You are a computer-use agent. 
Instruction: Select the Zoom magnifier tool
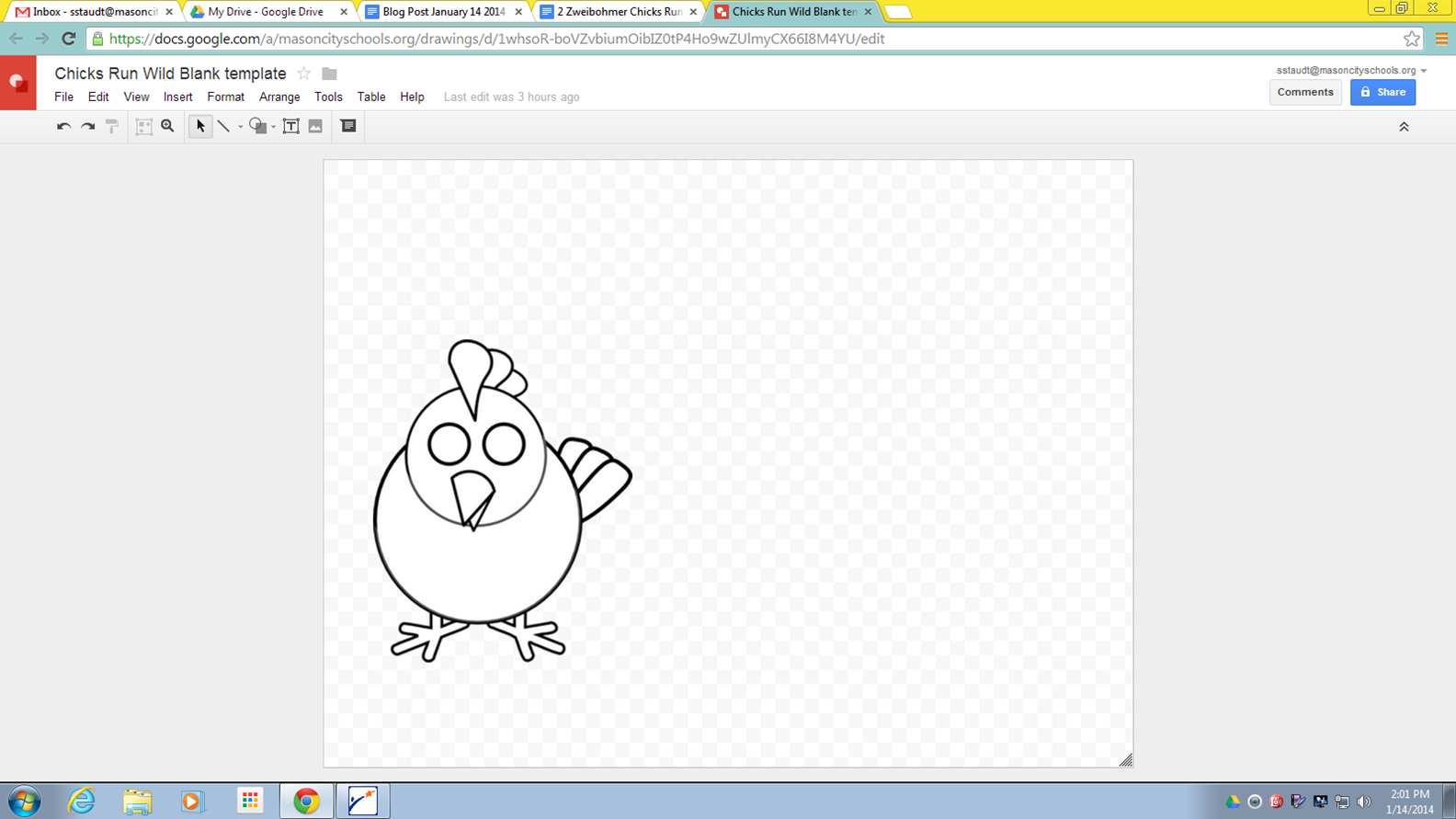(x=167, y=126)
